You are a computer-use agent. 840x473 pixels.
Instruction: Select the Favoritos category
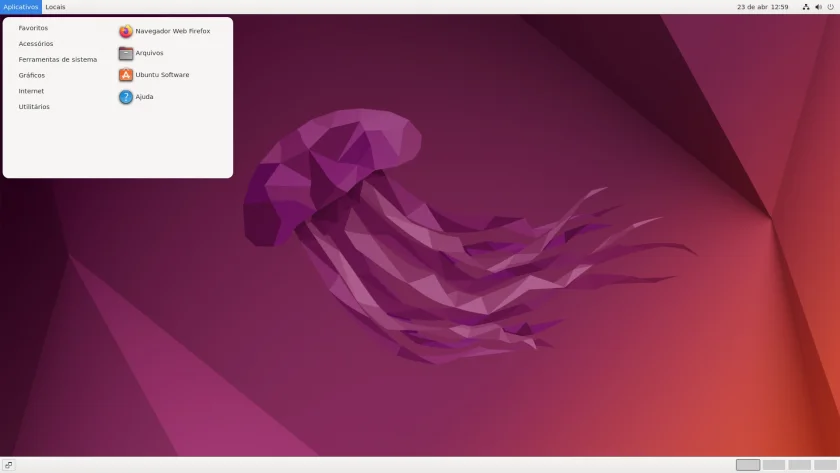pos(33,28)
